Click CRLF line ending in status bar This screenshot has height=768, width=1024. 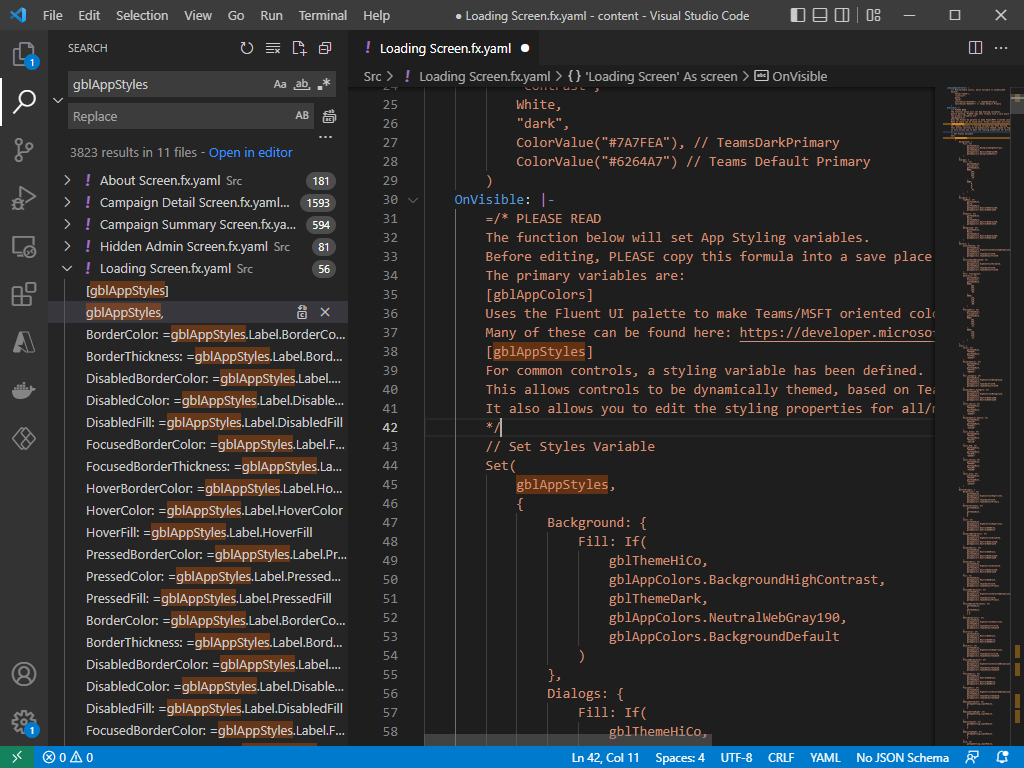pyautogui.click(x=781, y=758)
